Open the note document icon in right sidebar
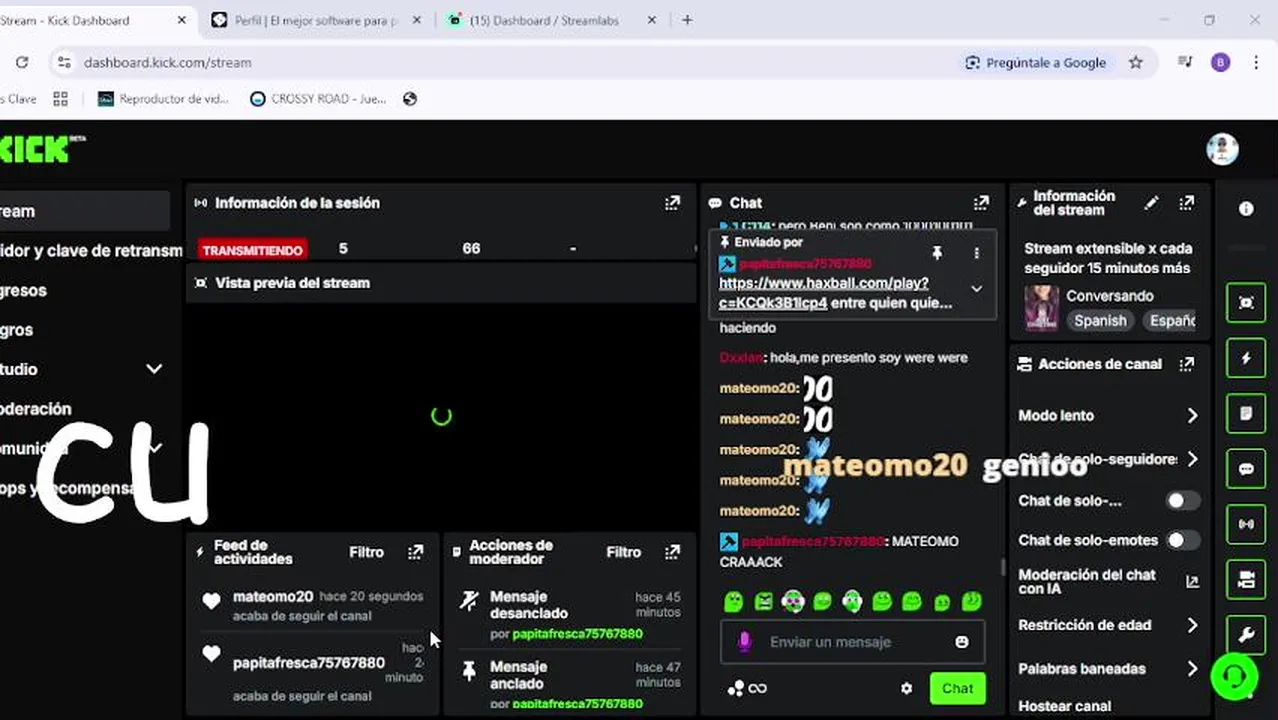 (x=1246, y=413)
